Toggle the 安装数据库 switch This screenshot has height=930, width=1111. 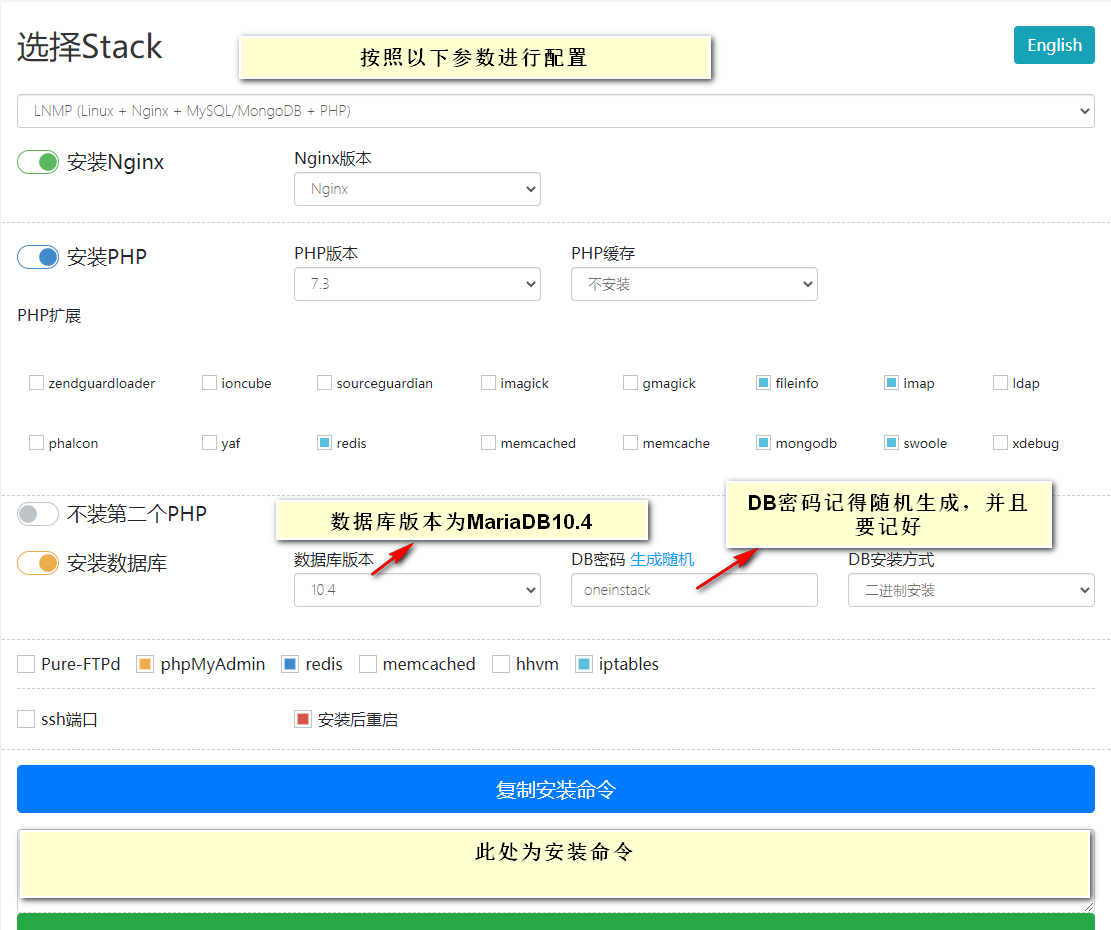(38, 564)
